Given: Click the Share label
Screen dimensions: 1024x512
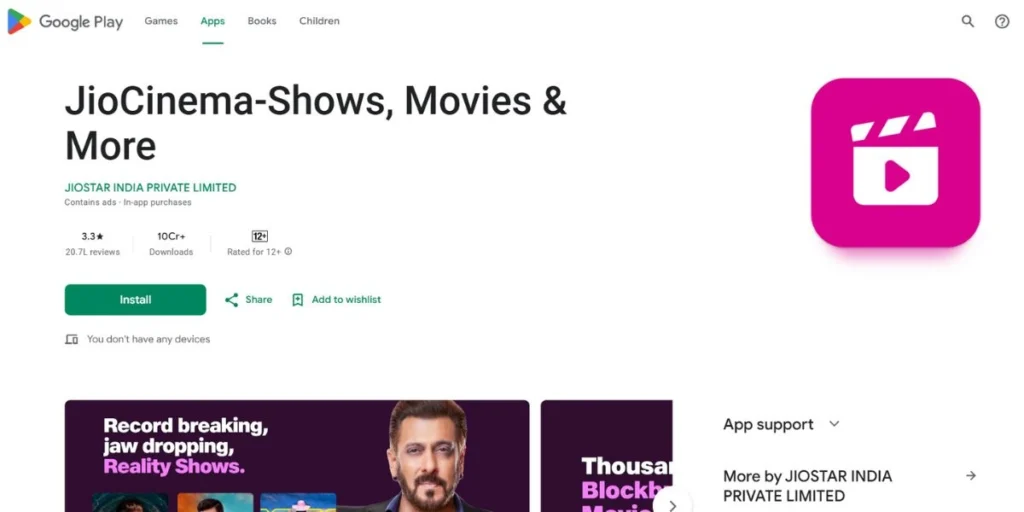Looking at the screenshot, I should pos(259,300).
